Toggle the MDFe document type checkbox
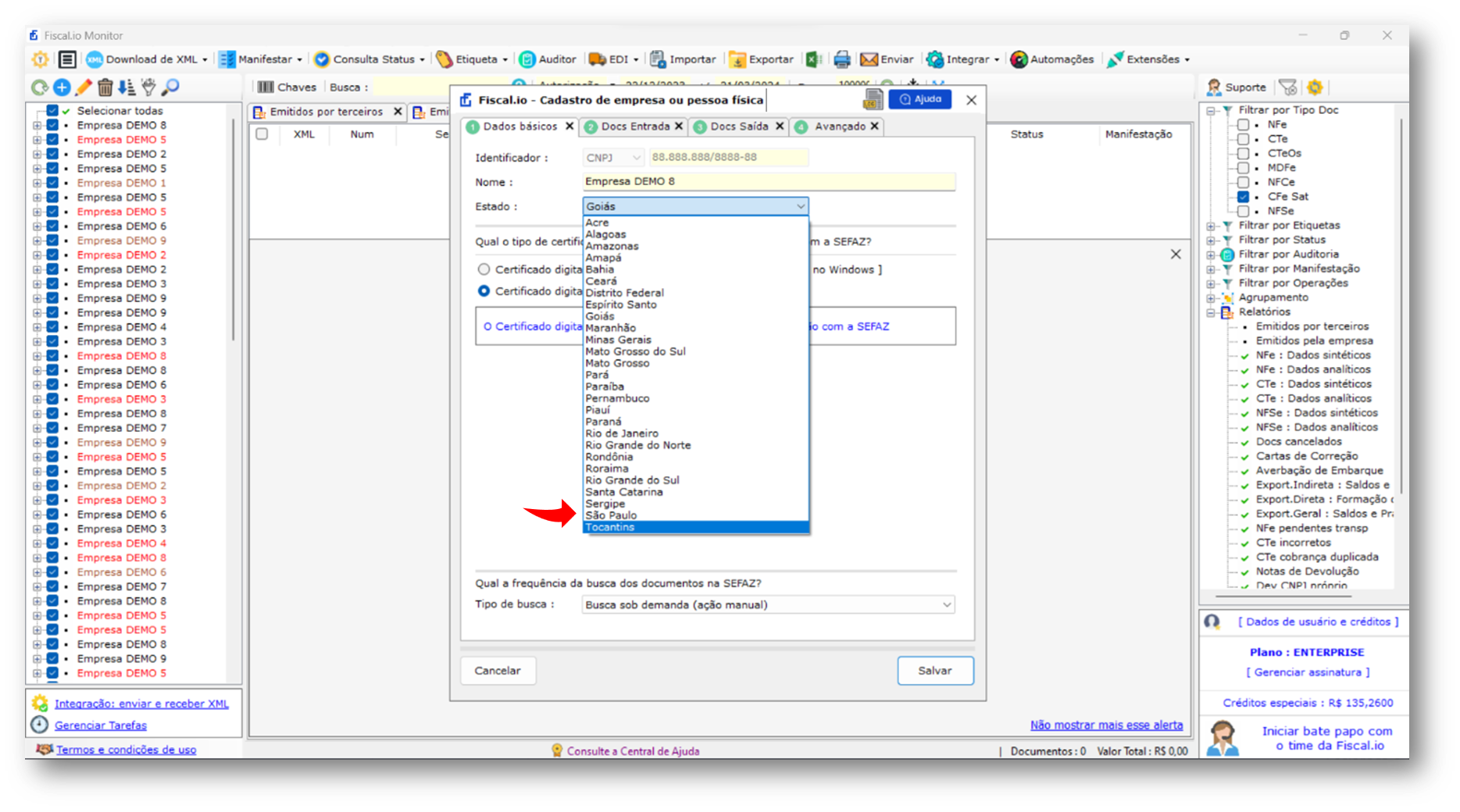Viewport: 1460px width, 812px height. click(x=1243, y=168)
